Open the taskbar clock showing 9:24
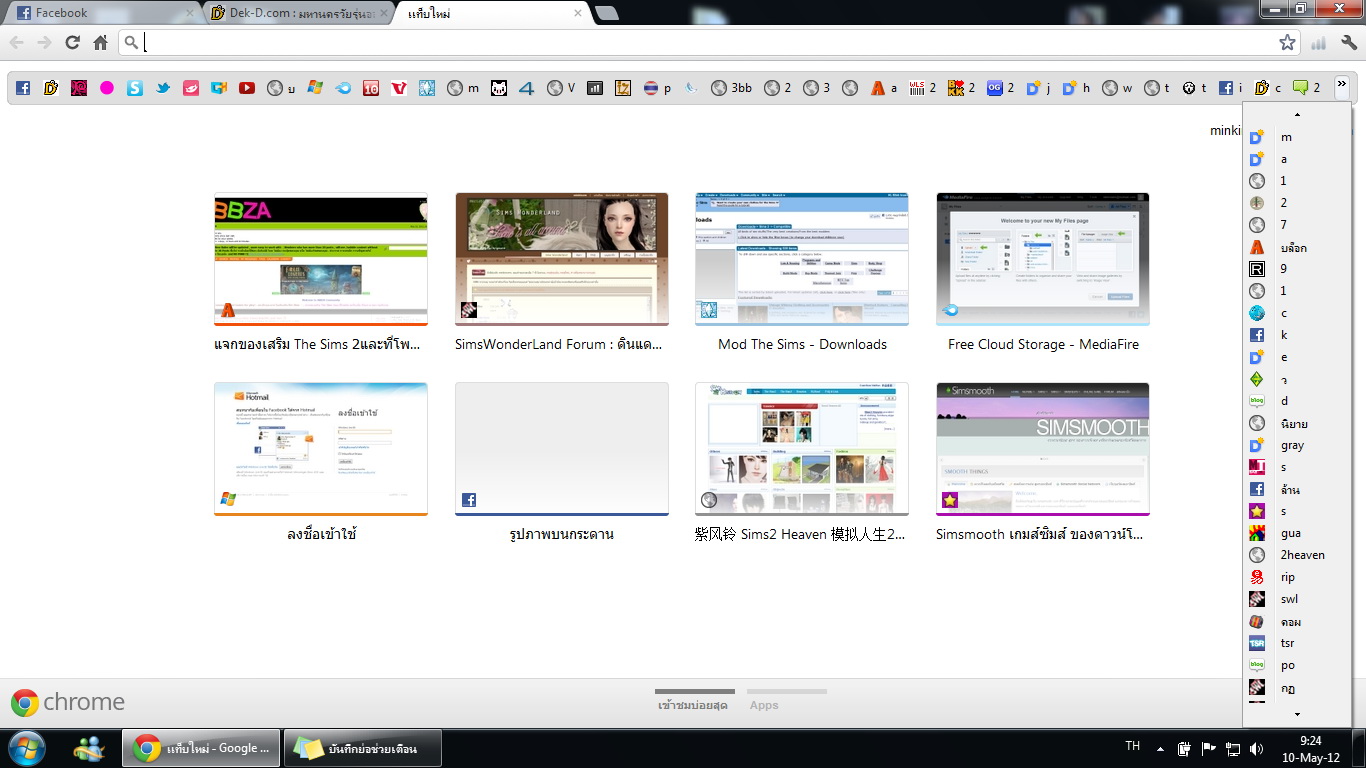Screen dimensions: 1366x768 (x=1311, y=749)
